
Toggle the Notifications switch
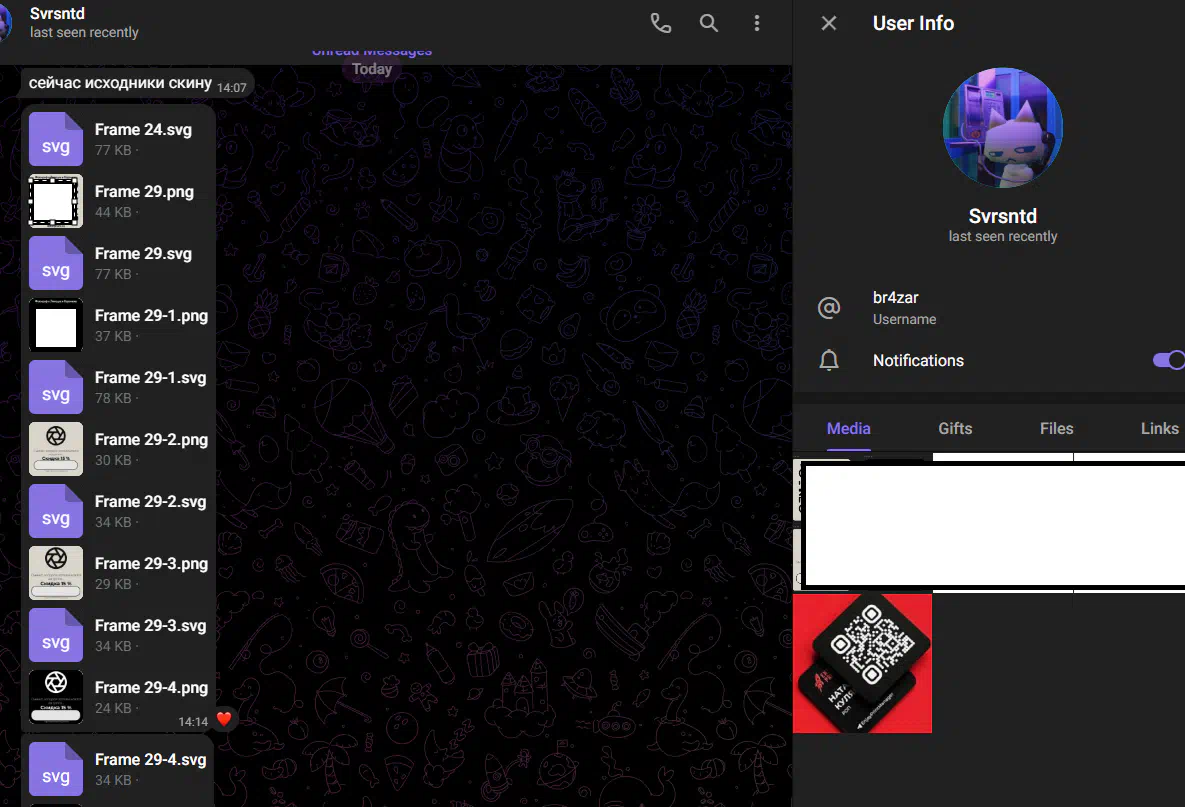pos(1168,360)
